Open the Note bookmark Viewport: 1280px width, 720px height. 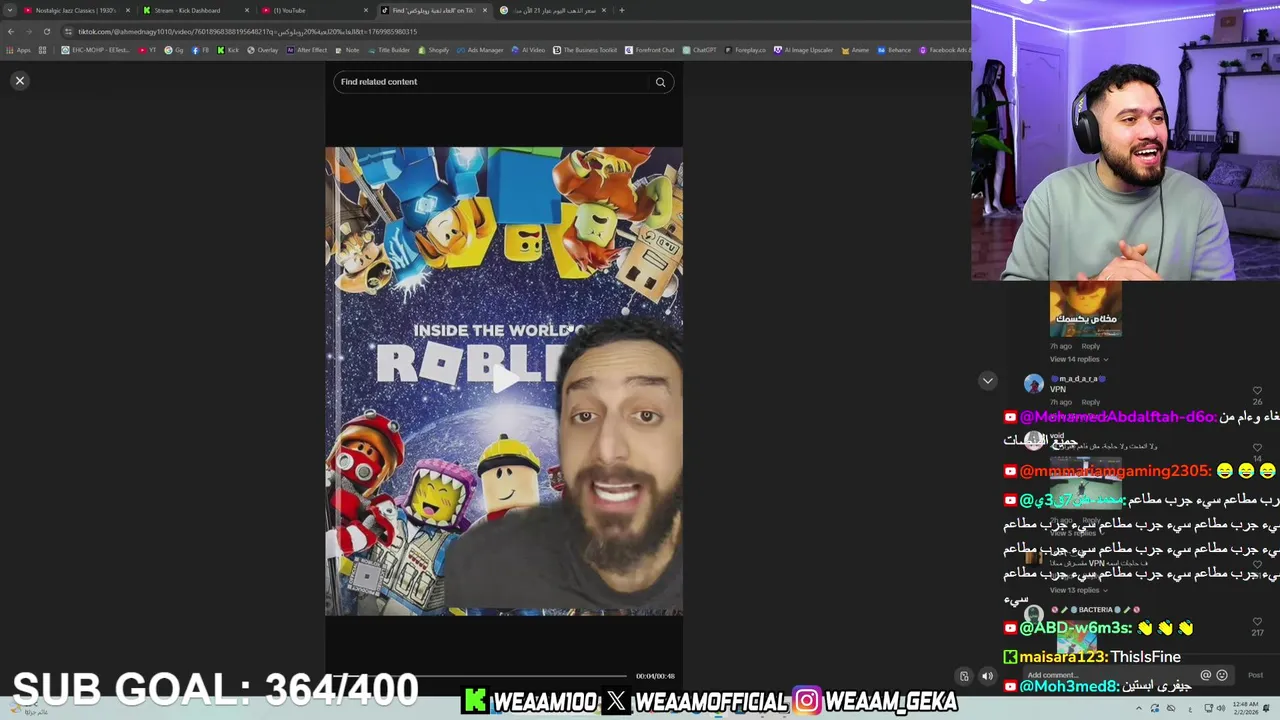[347, 50]
